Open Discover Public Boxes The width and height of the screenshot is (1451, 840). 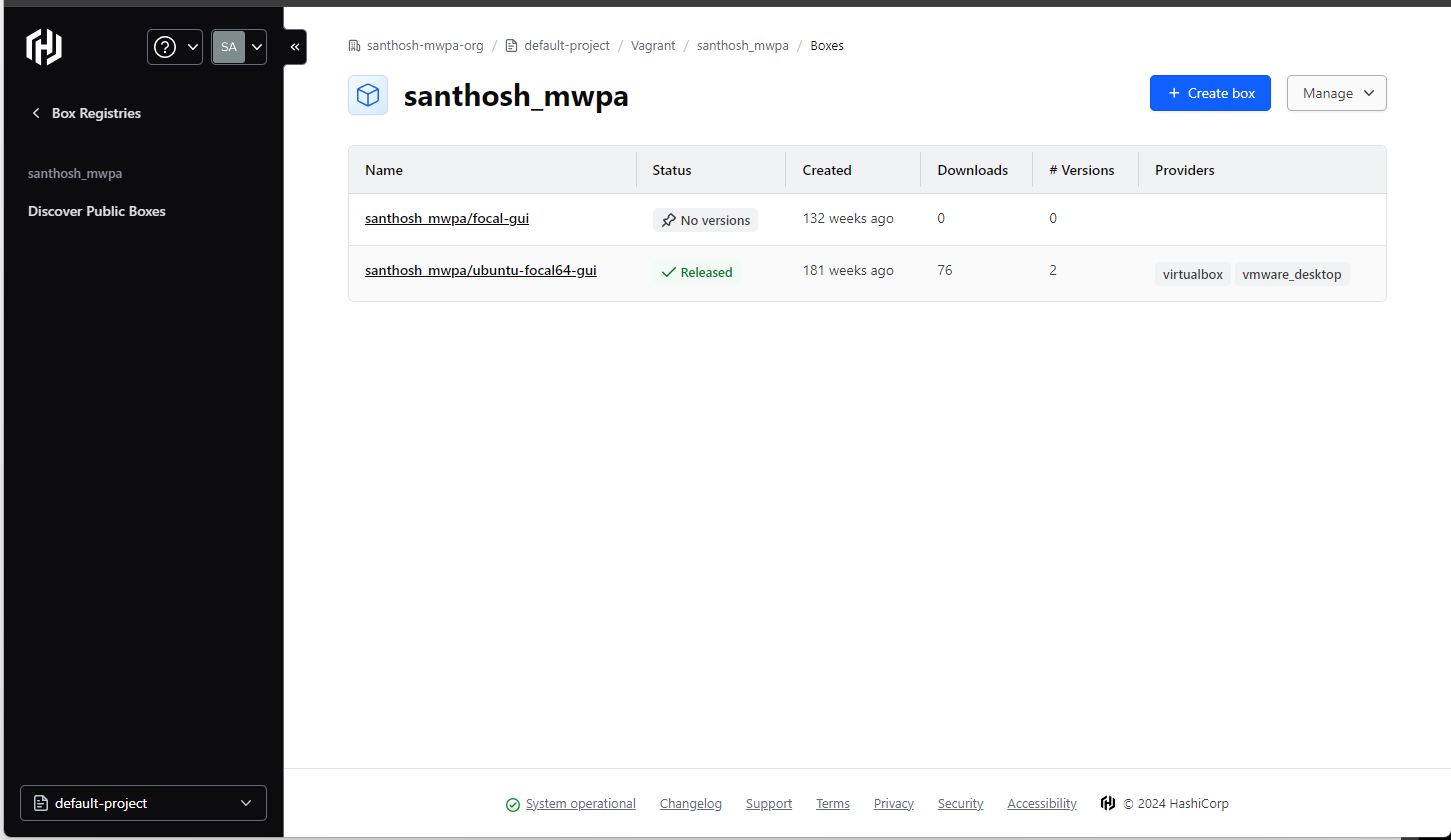tap(97, 211)
